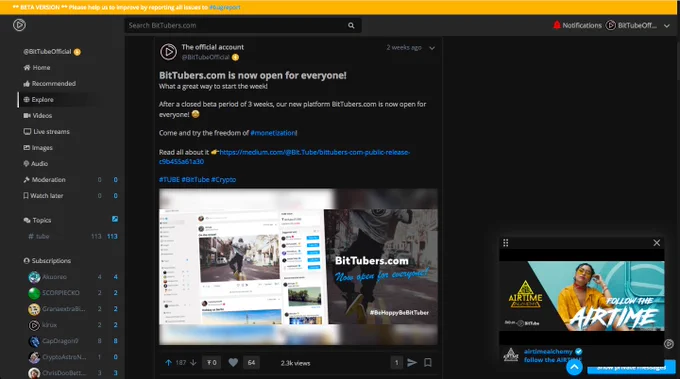This screenshot has height=379, width=680.
Task: Click the share count showing 1
Action: point(396,363)
